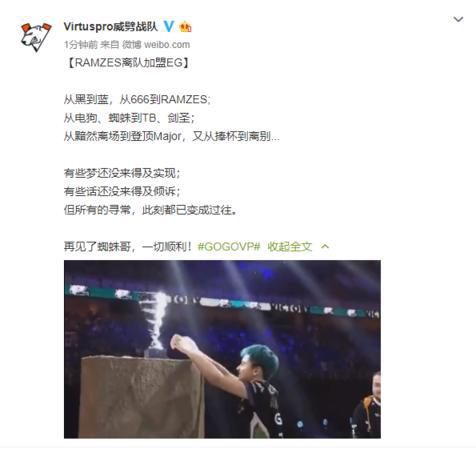The image size is (476, 453).
Task: Click the orange crown membership badge
Action: click(x=185, y=27)
